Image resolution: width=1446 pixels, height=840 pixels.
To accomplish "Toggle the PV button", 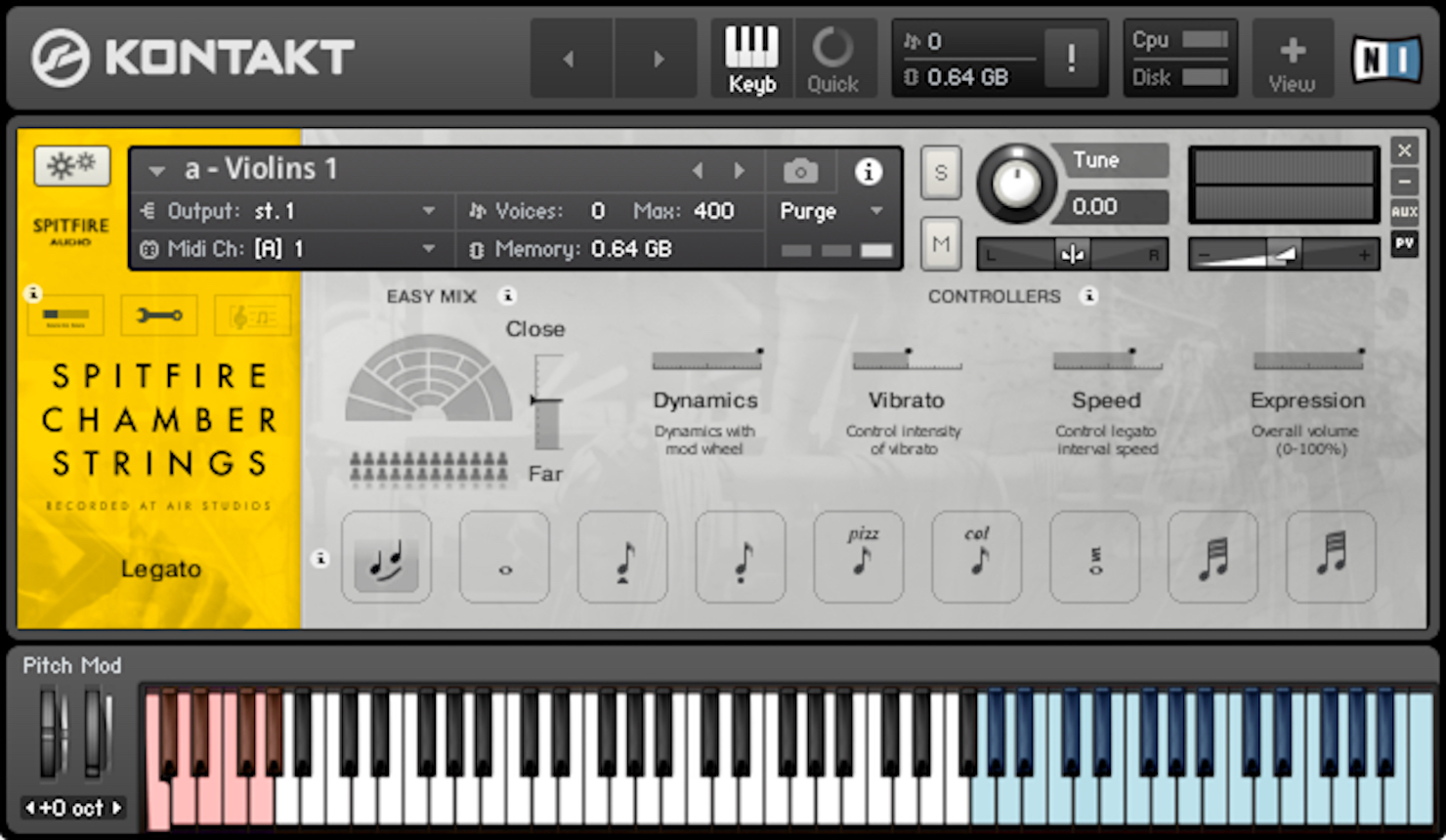I will click(x=1404, y=242).
